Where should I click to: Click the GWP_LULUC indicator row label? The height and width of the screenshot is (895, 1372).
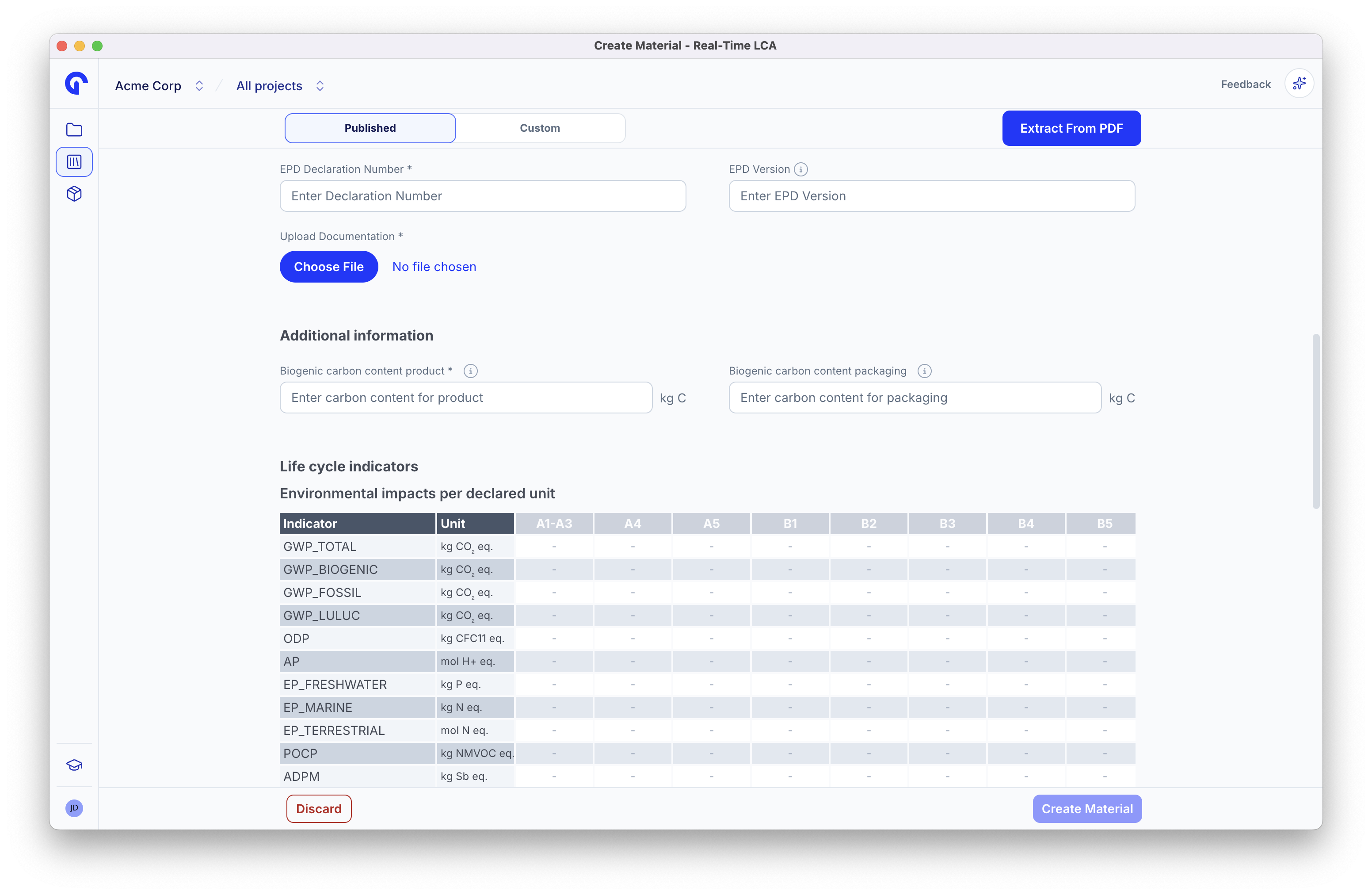358,616
